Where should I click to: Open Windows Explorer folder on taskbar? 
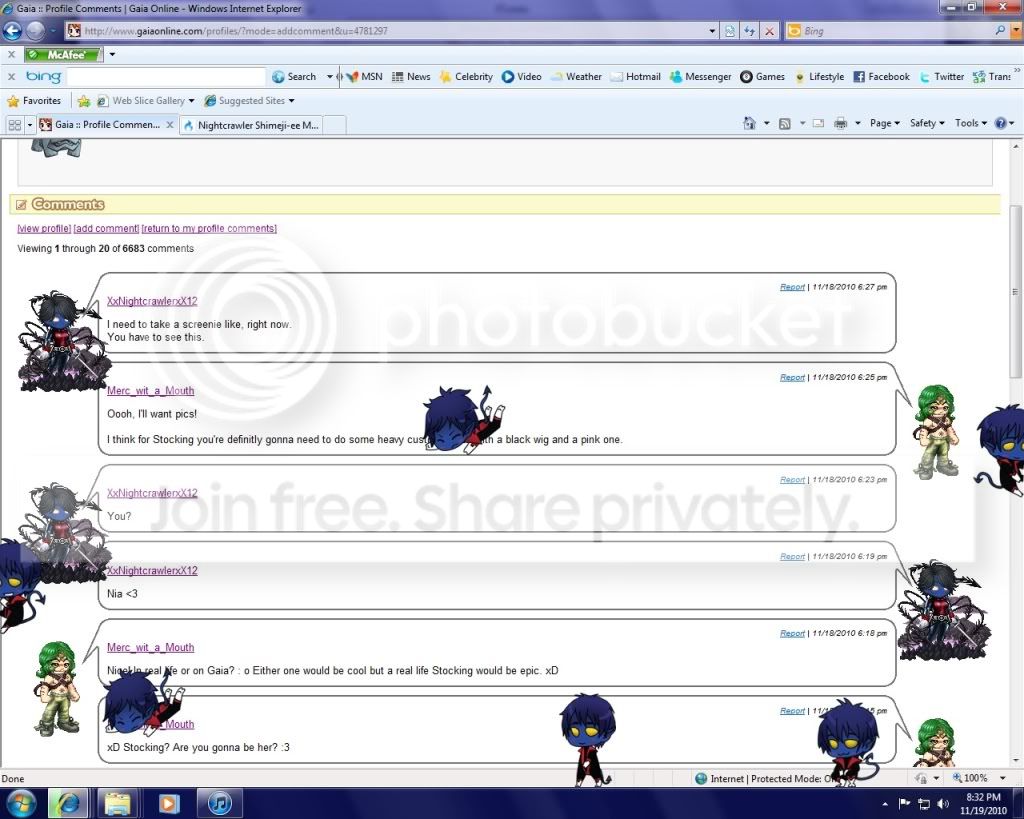(118, 803)
